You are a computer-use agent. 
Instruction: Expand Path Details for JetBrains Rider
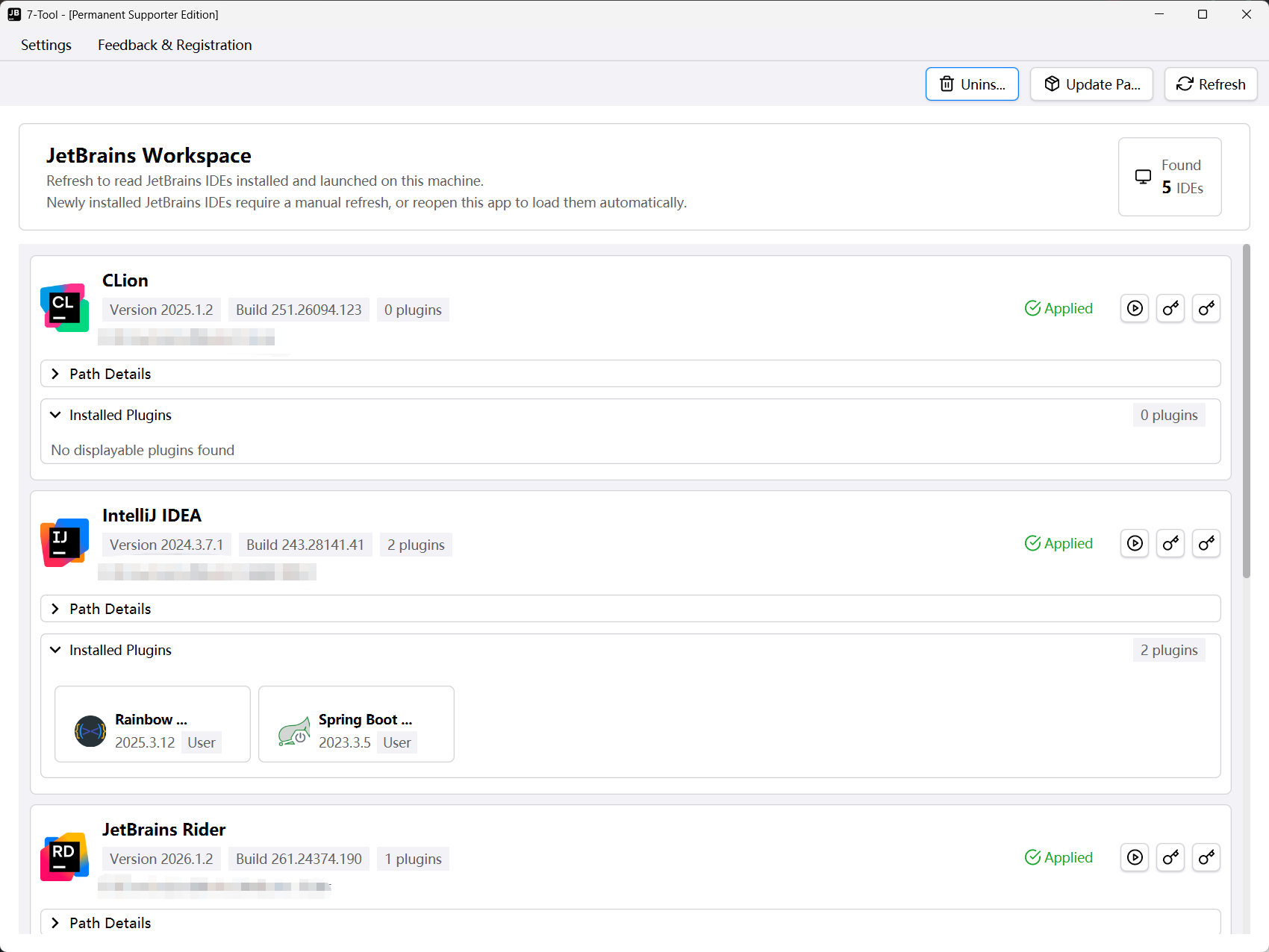click(631, 923)
